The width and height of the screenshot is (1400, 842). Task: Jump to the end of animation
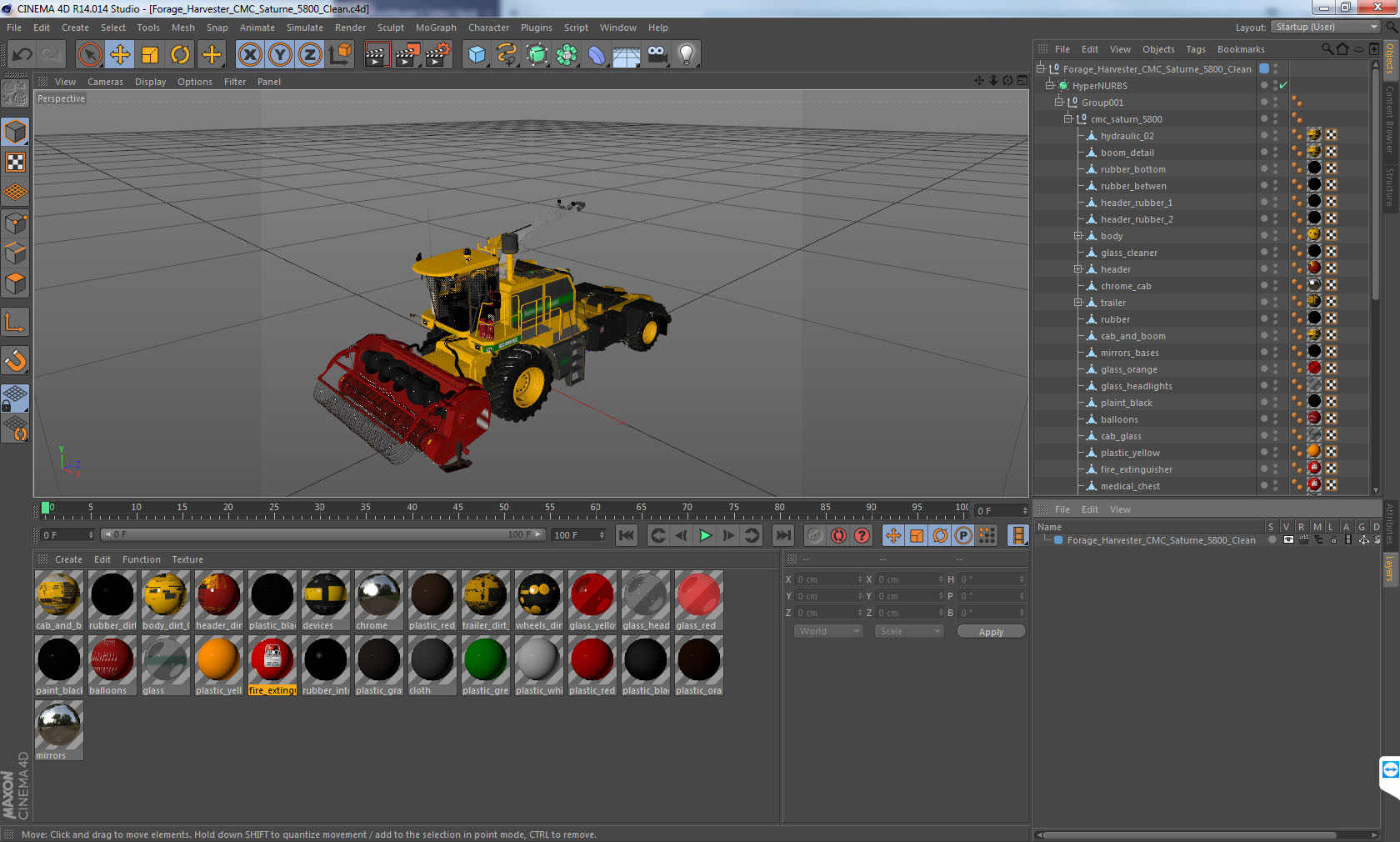[x=783, y=535]
